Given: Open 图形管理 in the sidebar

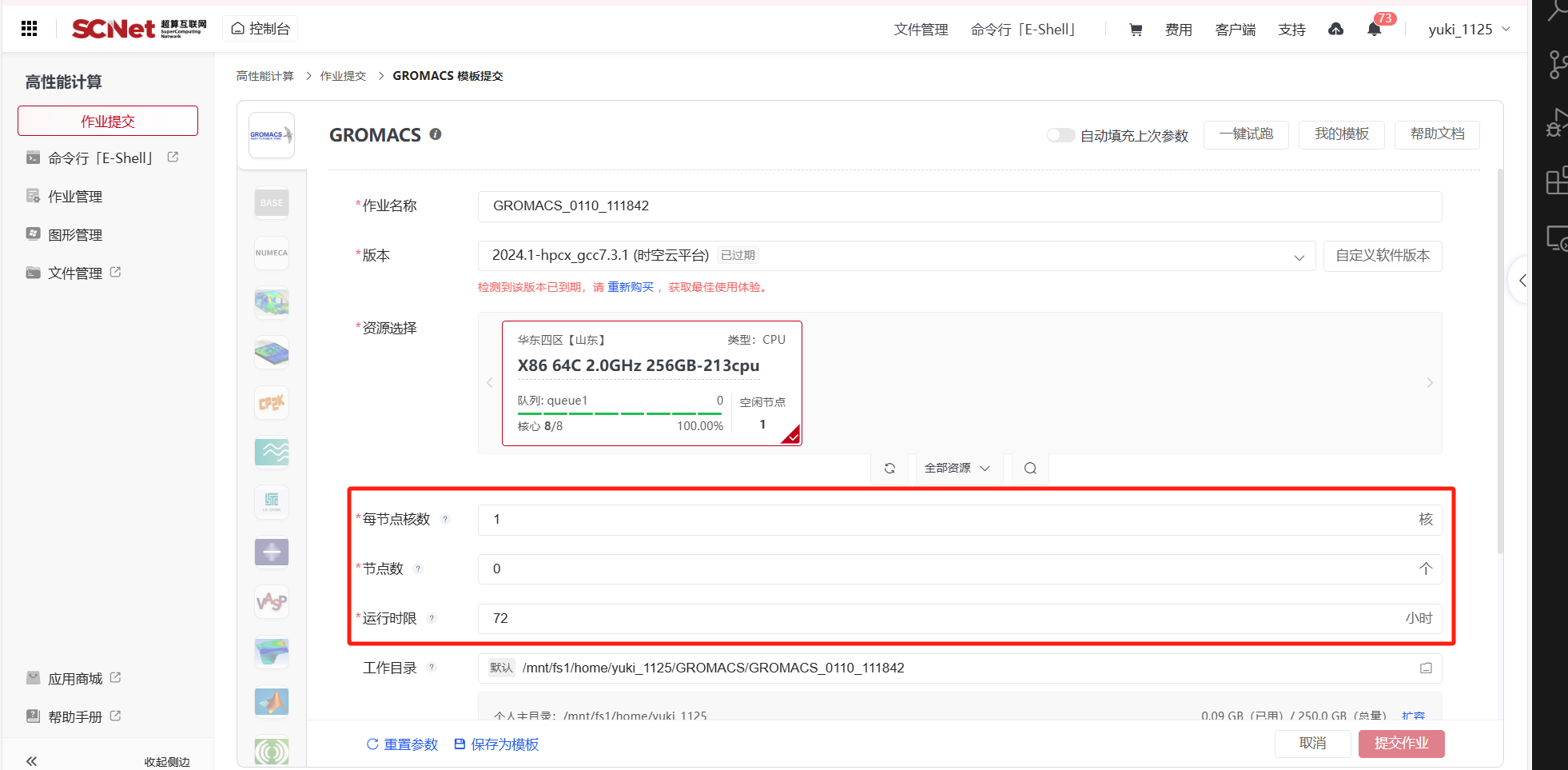Looking at the screenshot, I should point(64,235).
